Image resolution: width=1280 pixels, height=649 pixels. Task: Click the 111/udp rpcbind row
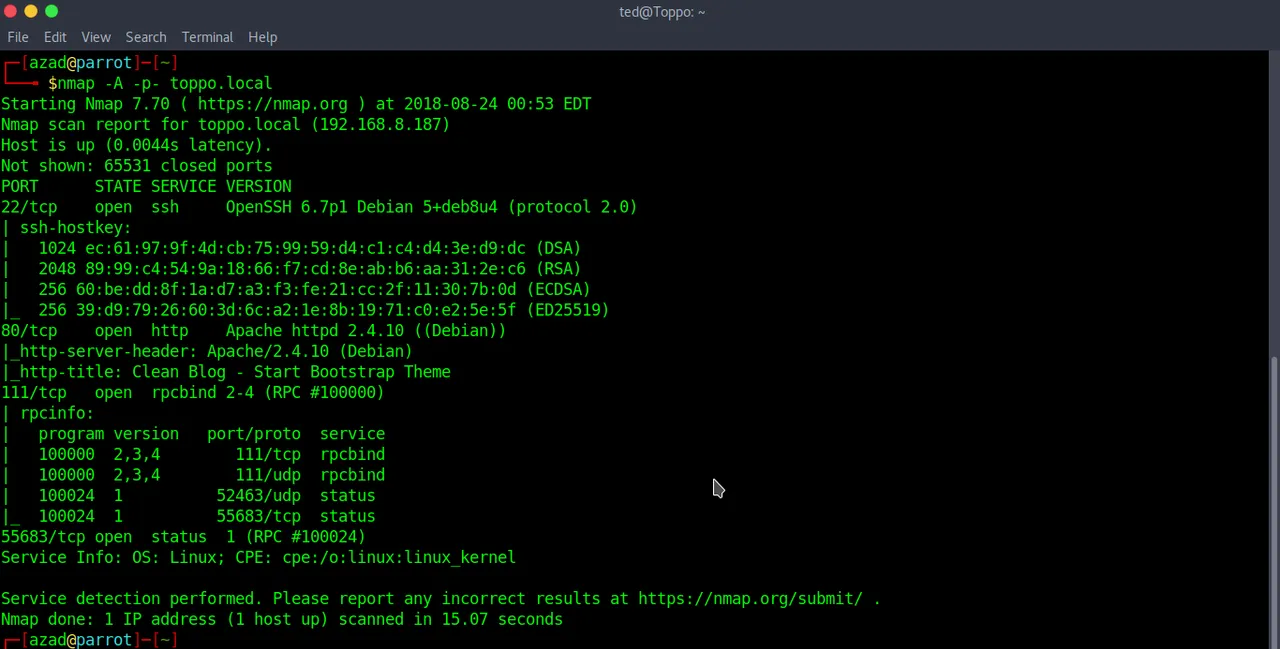tap(193, 475)
